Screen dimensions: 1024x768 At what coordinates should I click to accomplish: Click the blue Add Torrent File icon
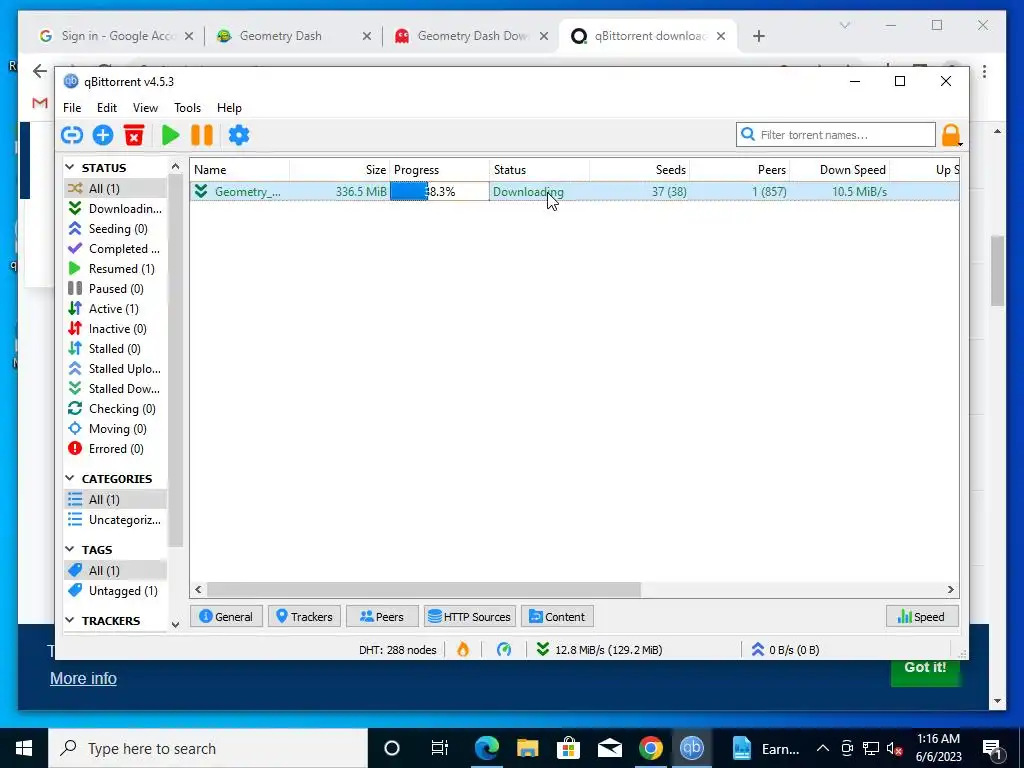click(x=103, y=135)
